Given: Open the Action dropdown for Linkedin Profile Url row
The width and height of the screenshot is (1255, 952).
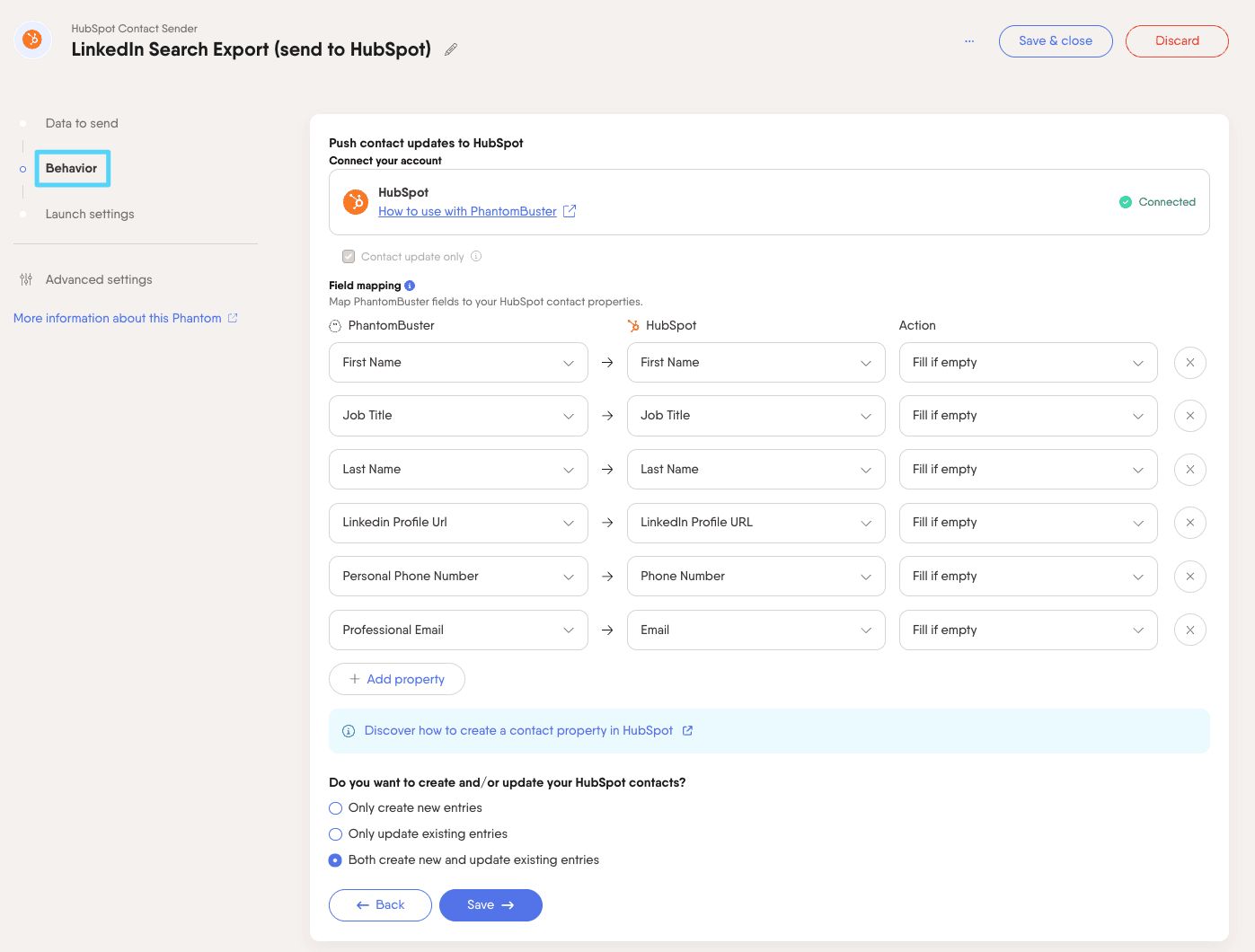Looking at the screenshot, I should tap(1029, 523).
